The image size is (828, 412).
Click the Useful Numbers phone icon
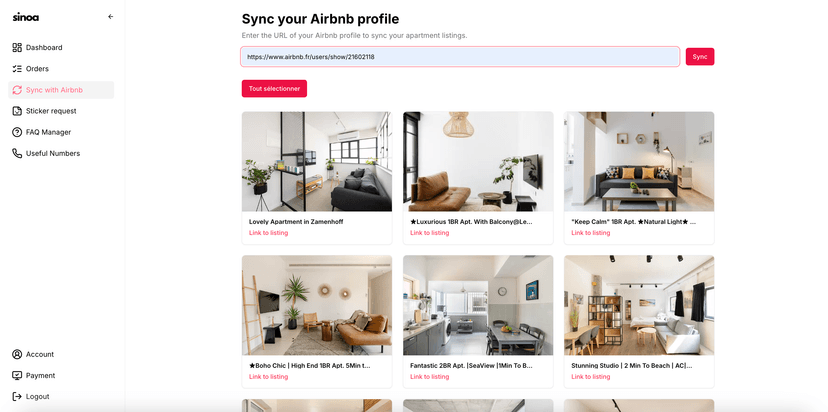point(17,153)
